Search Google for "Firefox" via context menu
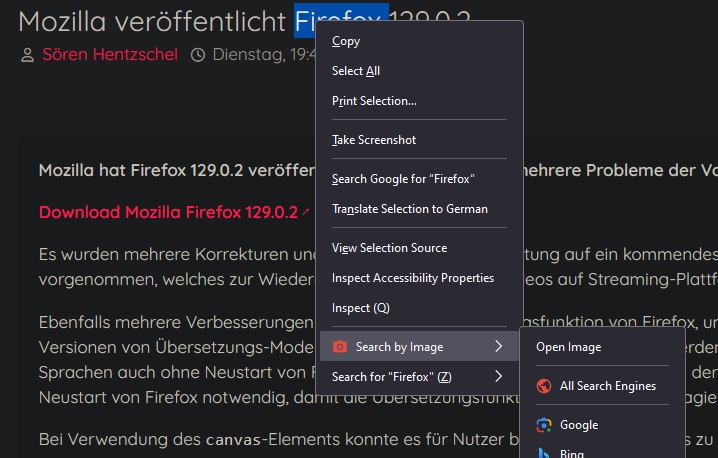This screenshot has height=458, width=718. pos(403,179)
